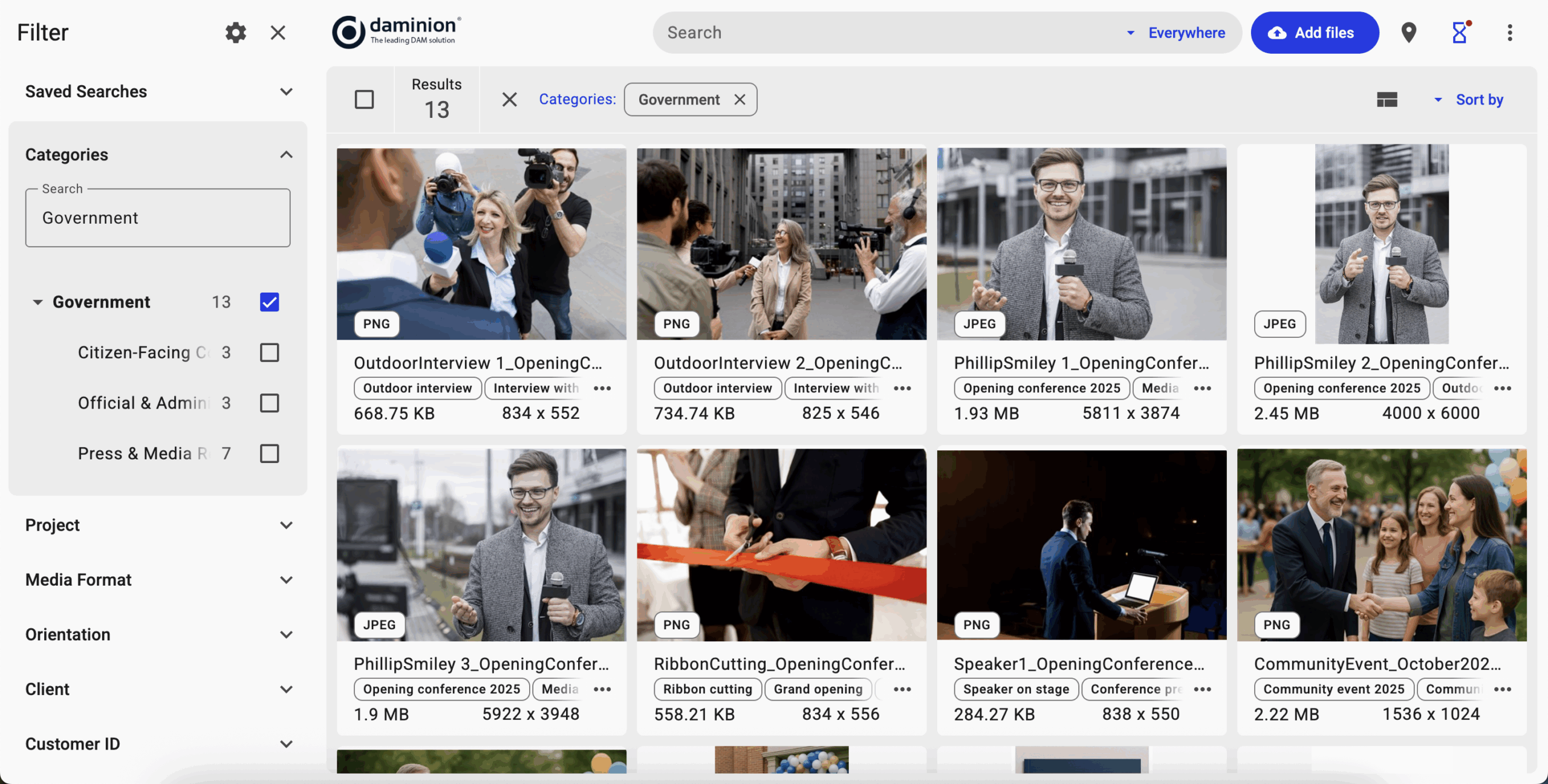
Task: Open the RibbonCutting_OpeningConfer thumbnail
Action: (x=781, y=544)
